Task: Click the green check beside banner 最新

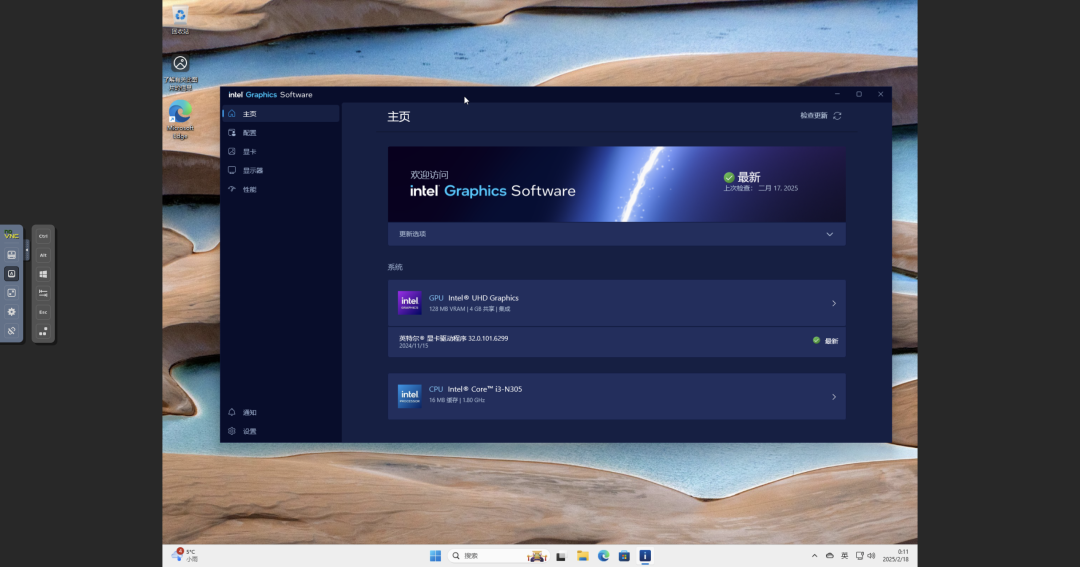Action: [x=729, y=177]
